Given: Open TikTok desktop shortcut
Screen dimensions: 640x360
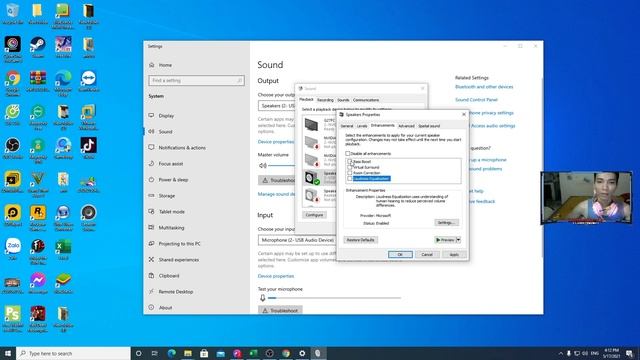Looking at the screenshot, I should pos(89,148).
